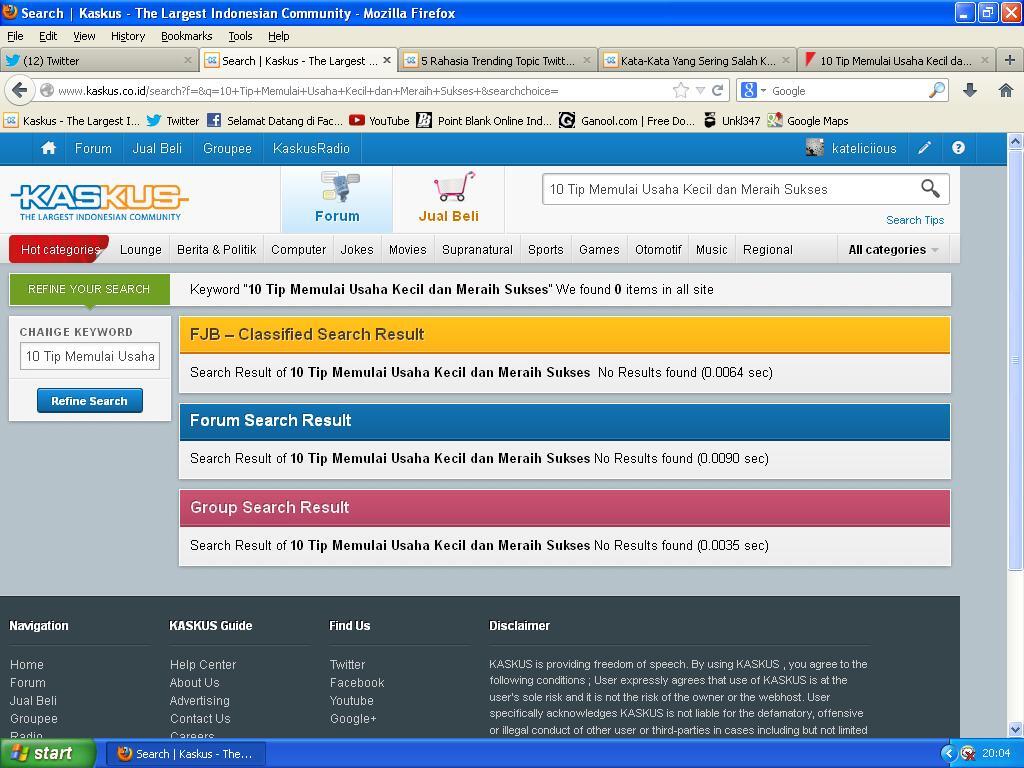Open the Selamat Datang di Facebook bookmark
1024x768 pixels.
275,121
